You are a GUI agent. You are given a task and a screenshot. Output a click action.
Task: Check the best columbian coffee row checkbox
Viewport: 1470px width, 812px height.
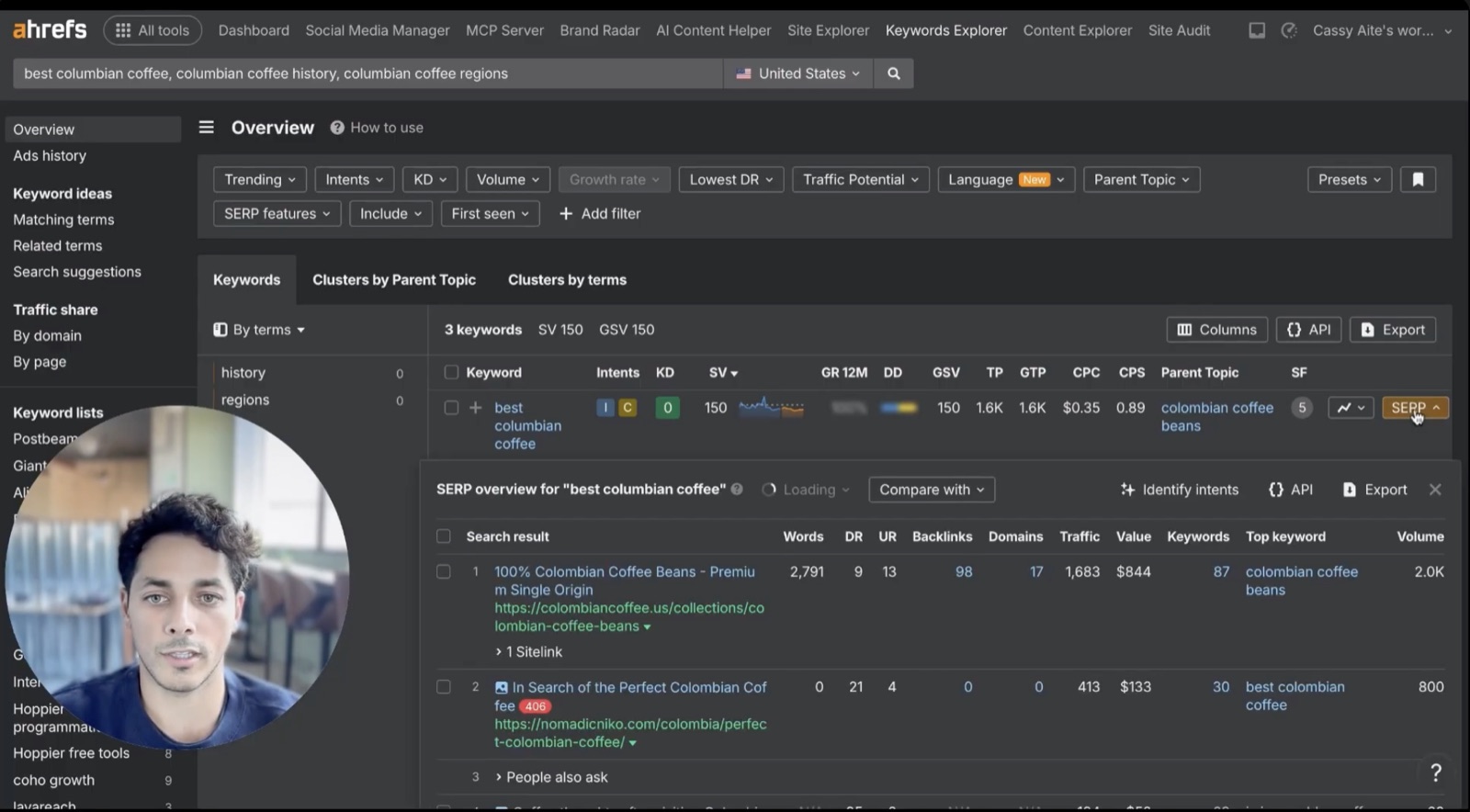[x=451, y=407]
